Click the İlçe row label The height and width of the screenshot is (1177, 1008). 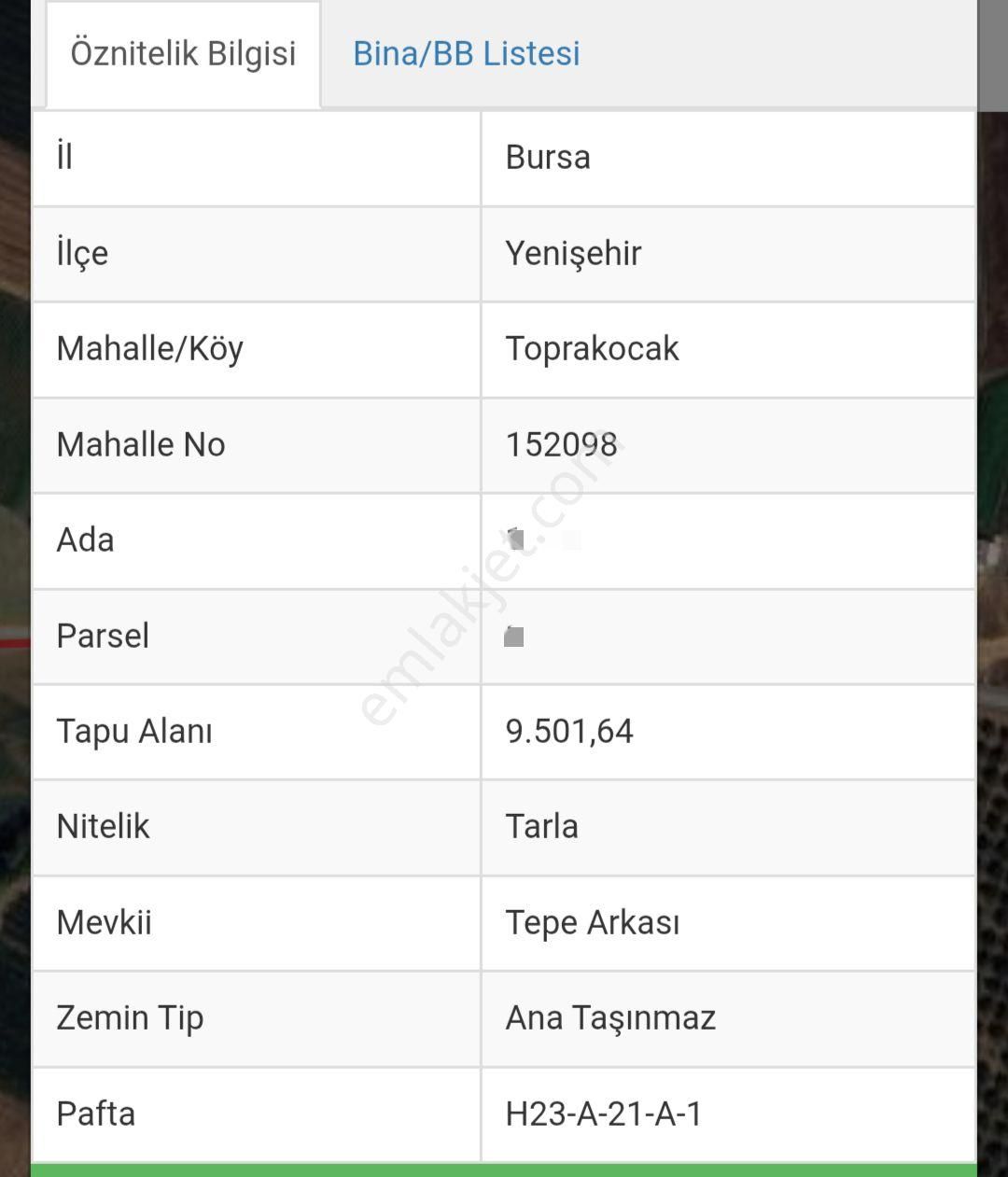82,253
